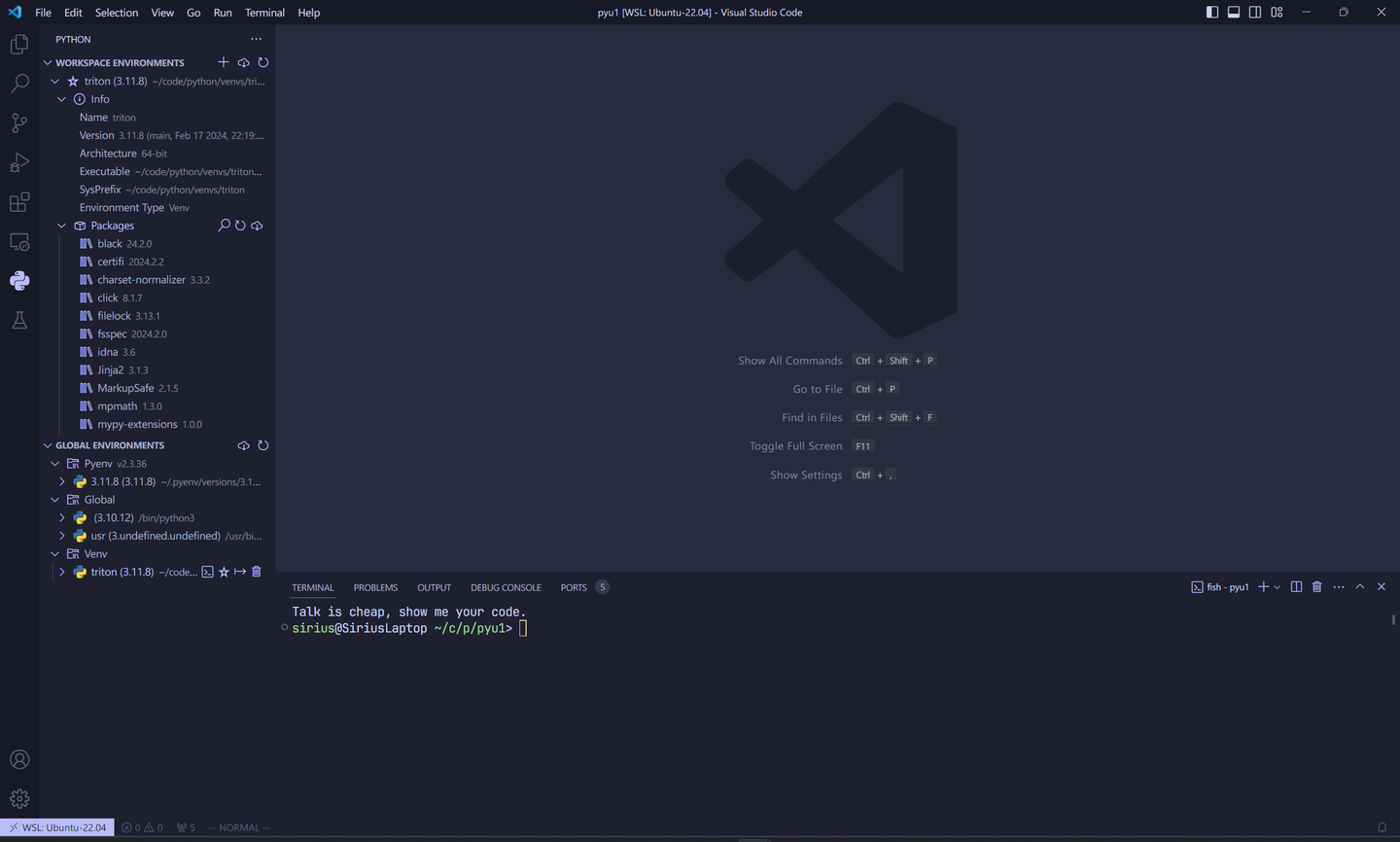Toggle the primary sidebar visibility icon
1400x842 pixels.
[x=1211, y=12]
